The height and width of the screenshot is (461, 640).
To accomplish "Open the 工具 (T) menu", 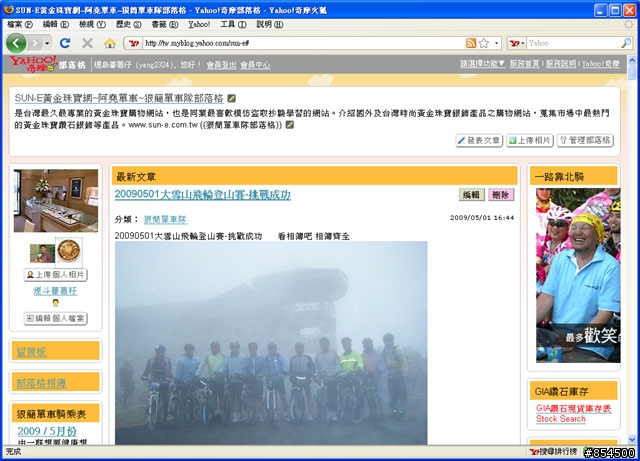I will (x=233, y=24).
